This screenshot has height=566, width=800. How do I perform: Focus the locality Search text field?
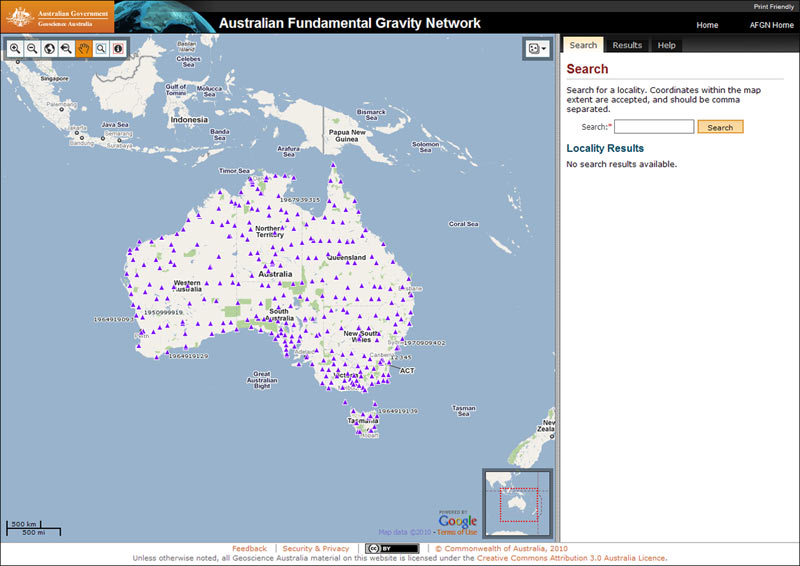(x=654, y=127)
